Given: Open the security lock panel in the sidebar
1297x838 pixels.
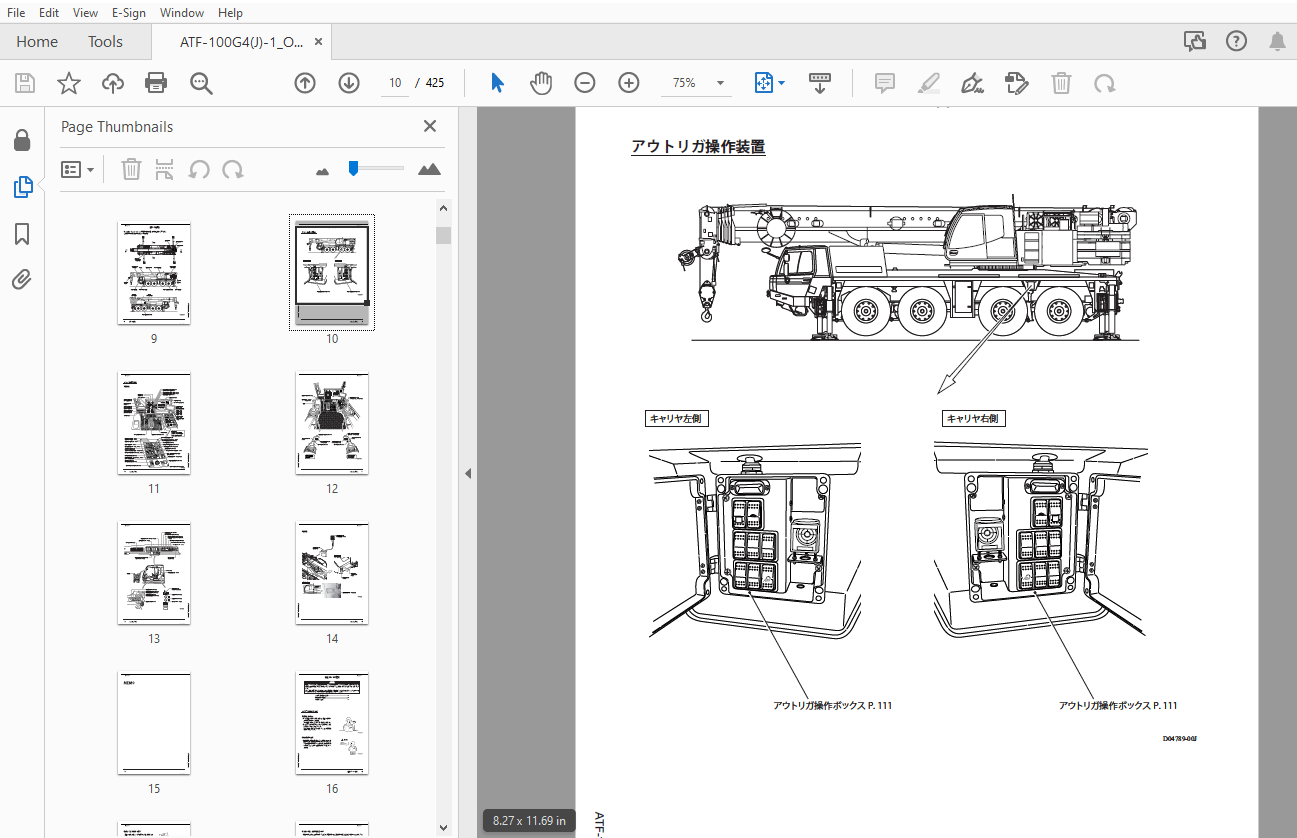Looking at the screenshot, I should 22,140.
